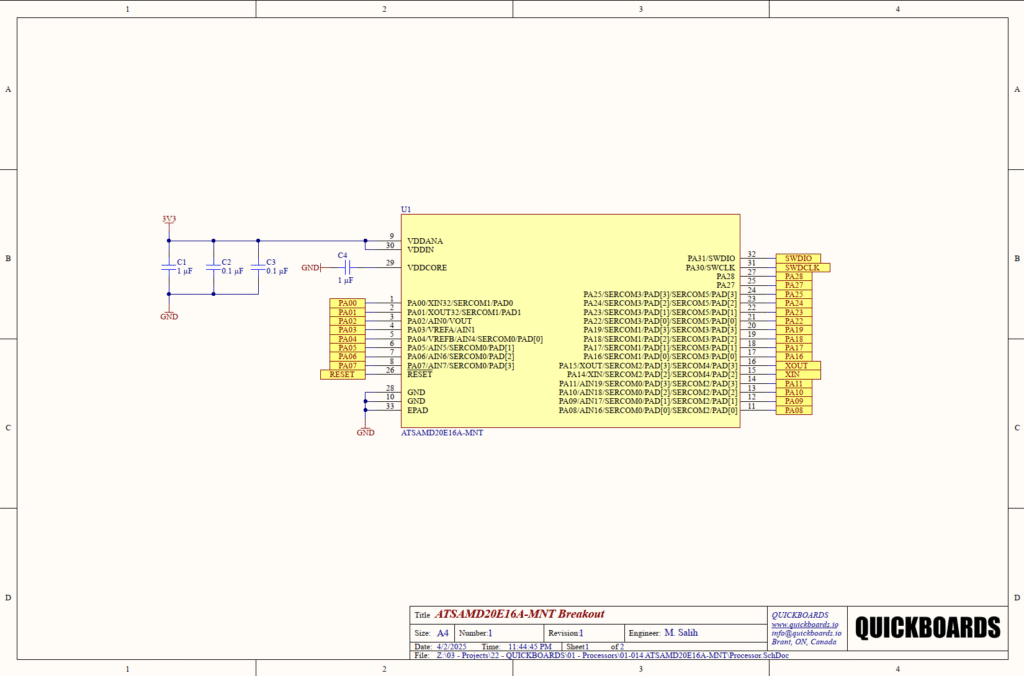Image resolution: width=1024 pixels, height=676 pixels.
Task: Click the XOUT port label
Action: pos(798,366)
